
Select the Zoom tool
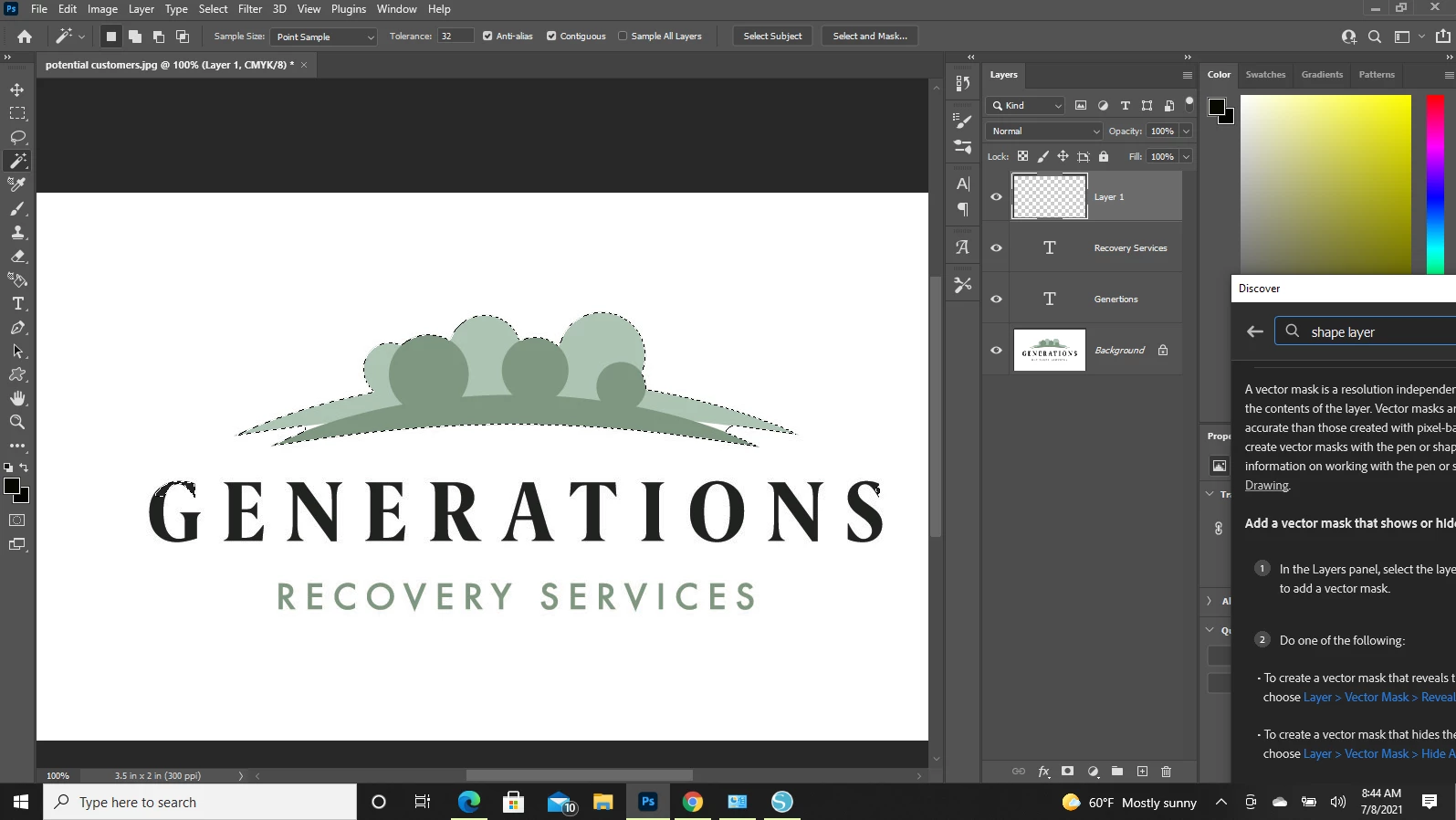(17, 422)
